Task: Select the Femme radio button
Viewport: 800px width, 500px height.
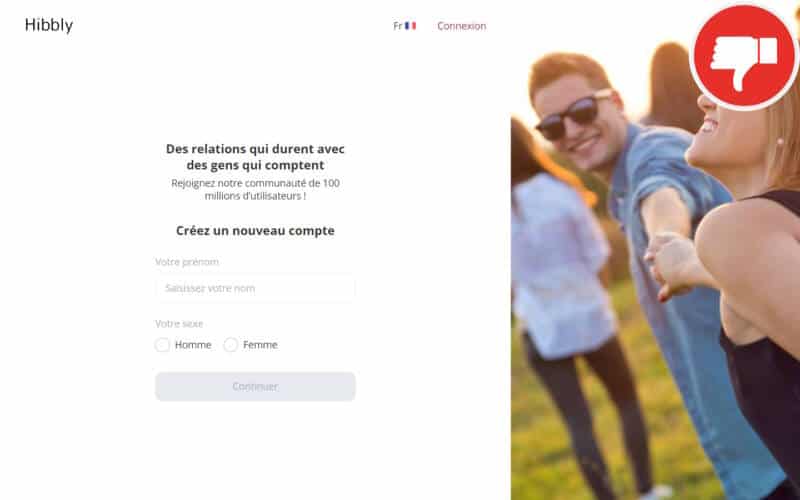Action: pyautogui.click(x=231, y=345)
